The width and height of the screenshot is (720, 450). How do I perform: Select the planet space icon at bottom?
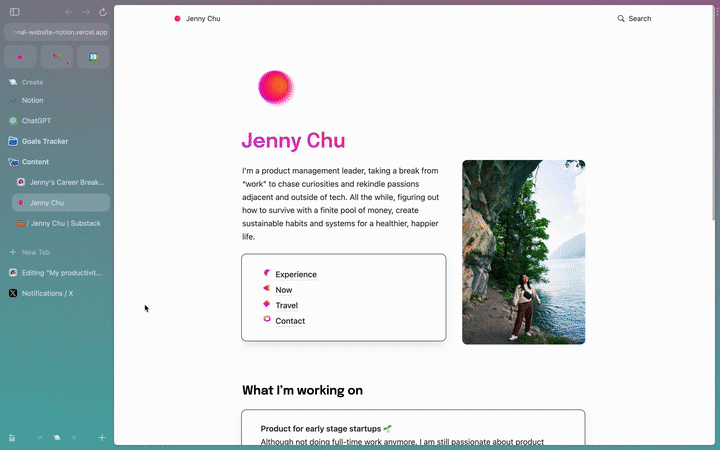click(x=57, y=438)
